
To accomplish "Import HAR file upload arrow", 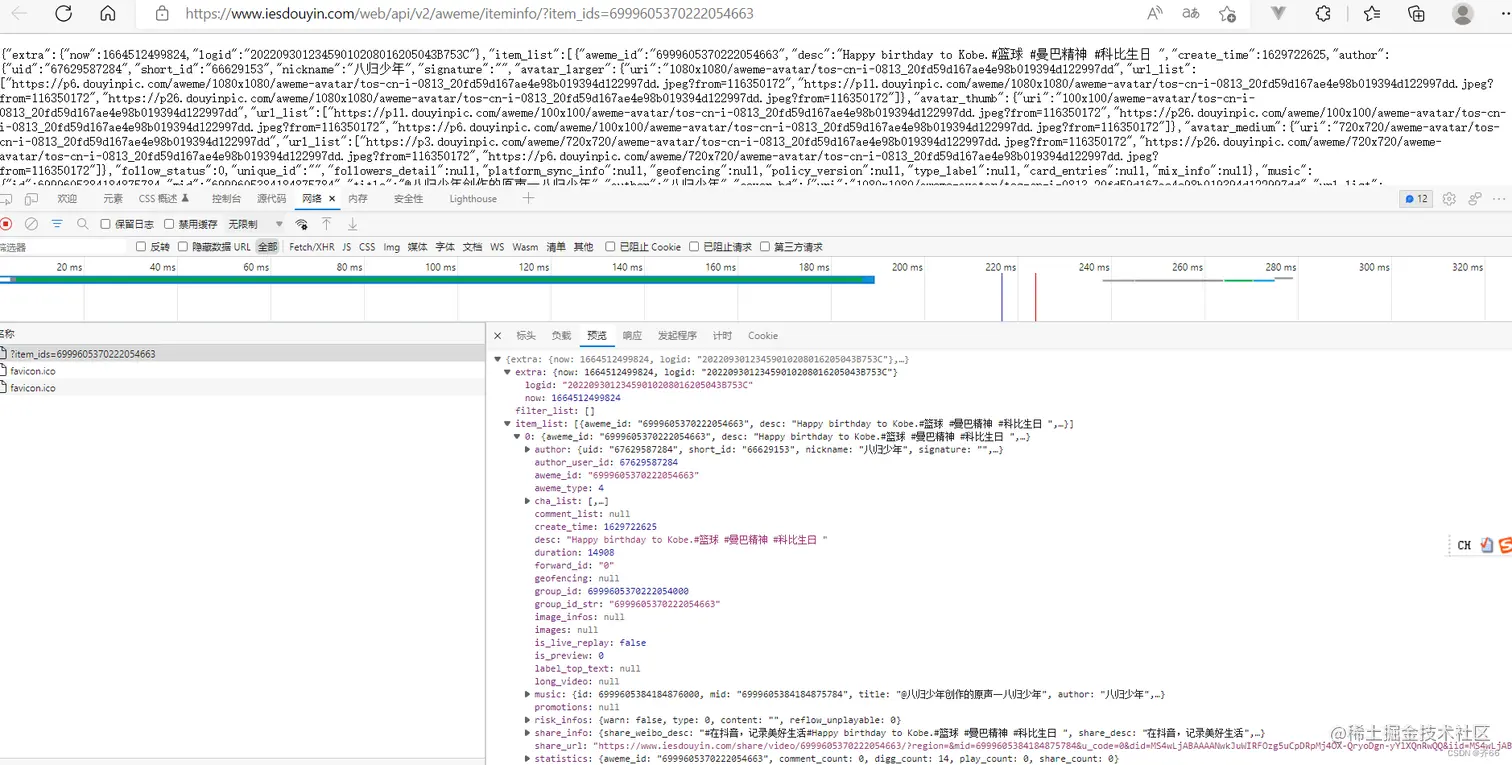I will click(x=326, y=224).
